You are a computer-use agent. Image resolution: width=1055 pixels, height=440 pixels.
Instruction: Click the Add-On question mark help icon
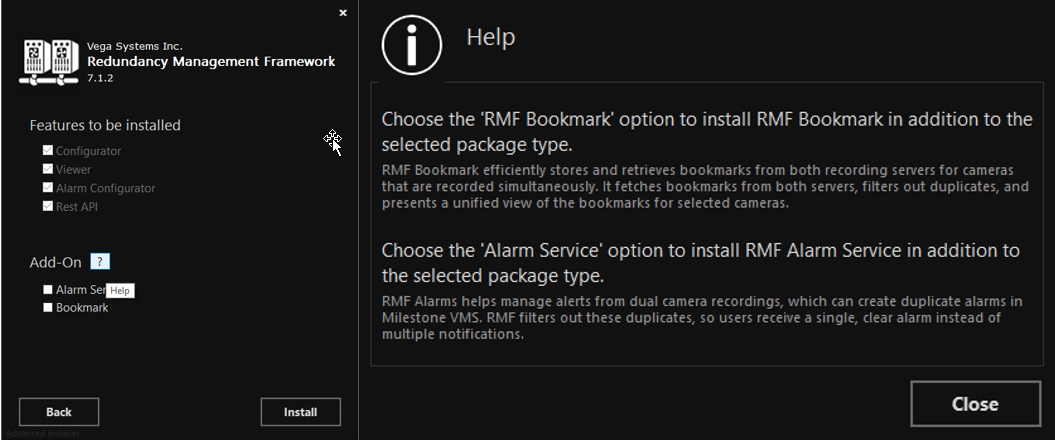(x=99, y=262)
